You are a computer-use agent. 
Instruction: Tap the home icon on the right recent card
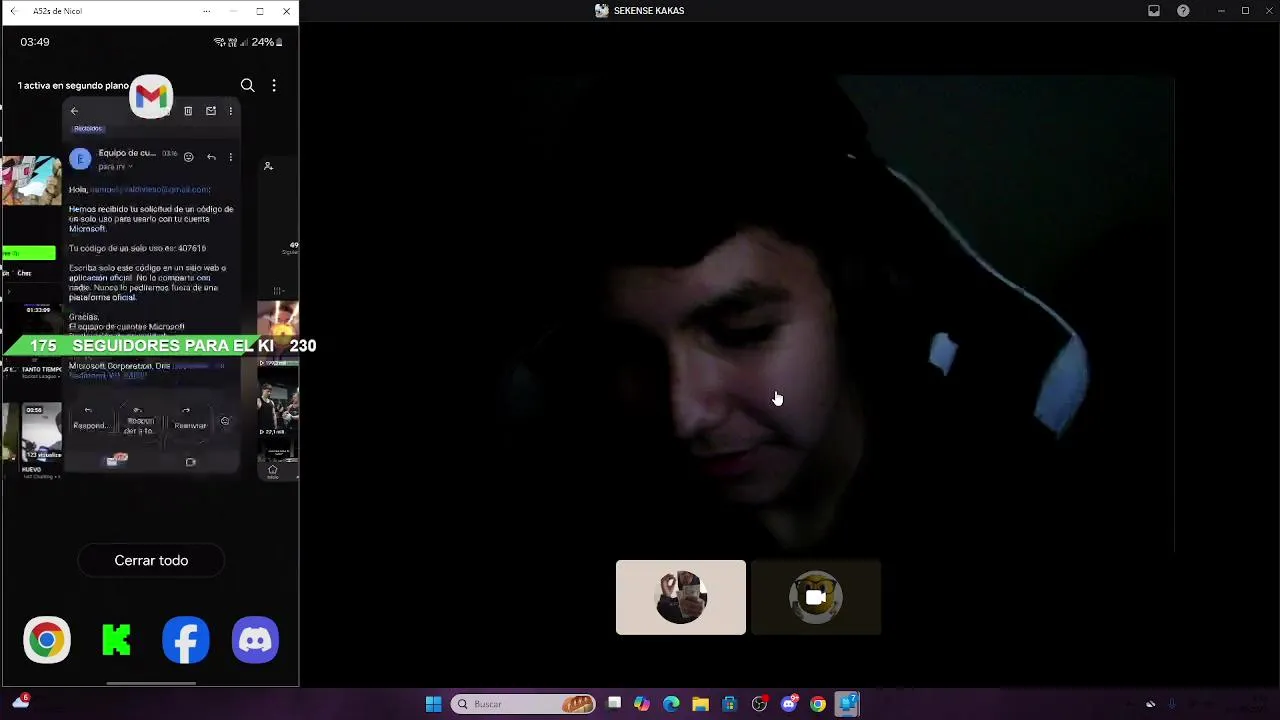click(272, 470)
